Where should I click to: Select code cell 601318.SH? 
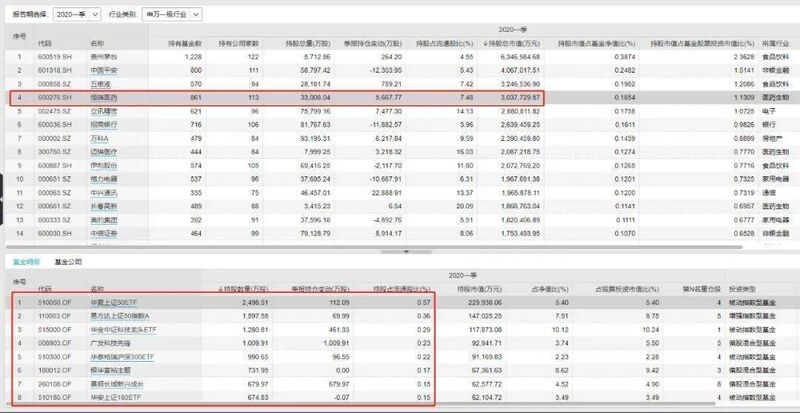[53, 70]
